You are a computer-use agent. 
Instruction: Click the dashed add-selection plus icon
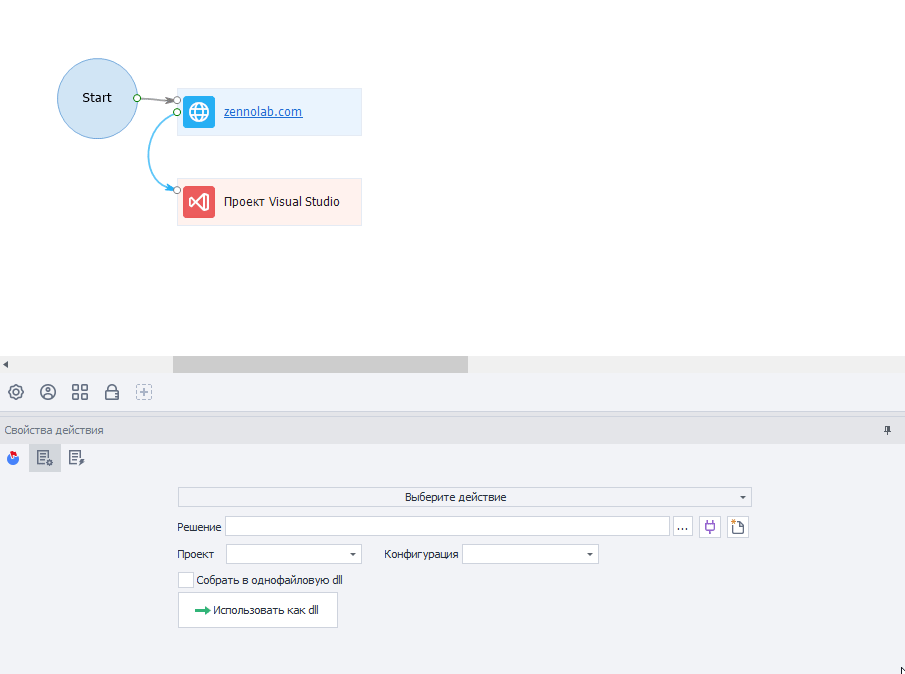click(144, 392)
